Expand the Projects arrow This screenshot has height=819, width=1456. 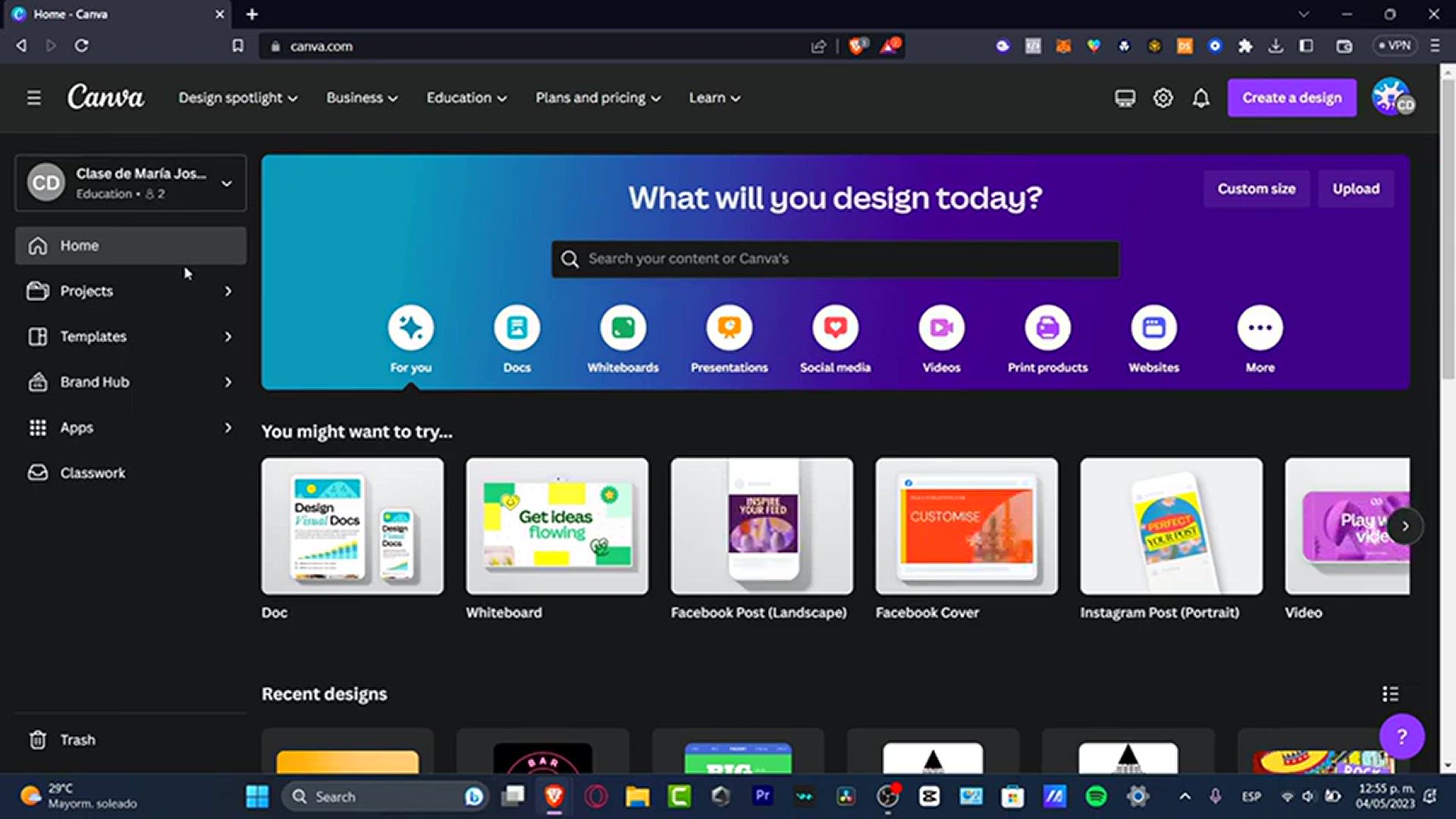tap(227, 291)
